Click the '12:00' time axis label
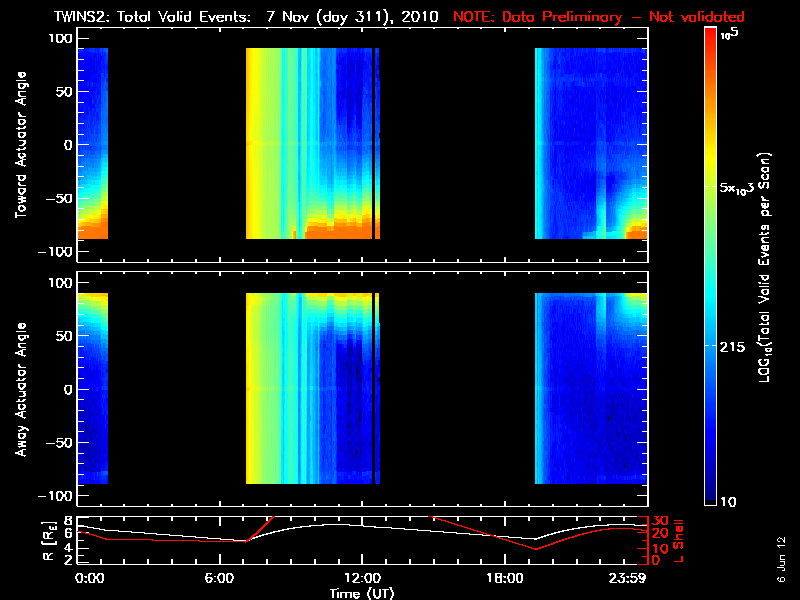This screenshot has width=800, height=600. [x=362, y=578]
